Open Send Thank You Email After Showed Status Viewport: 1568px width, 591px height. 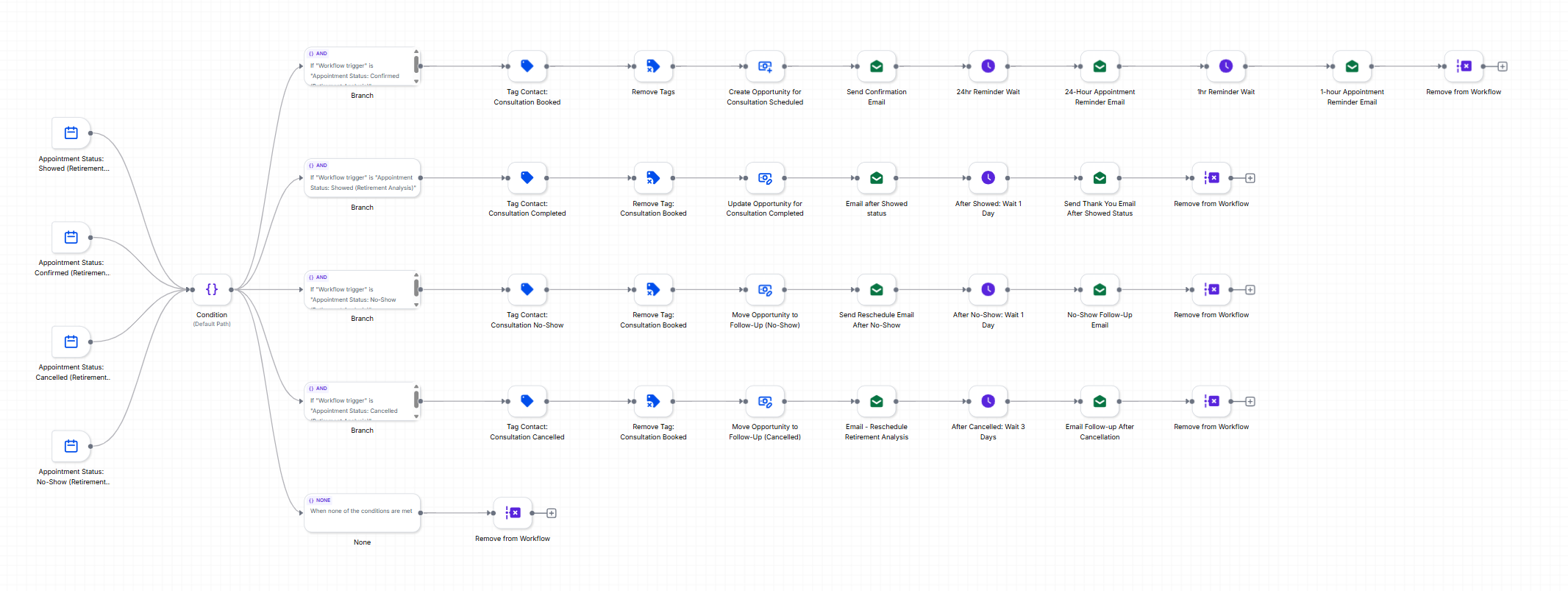pos(1100,178)
